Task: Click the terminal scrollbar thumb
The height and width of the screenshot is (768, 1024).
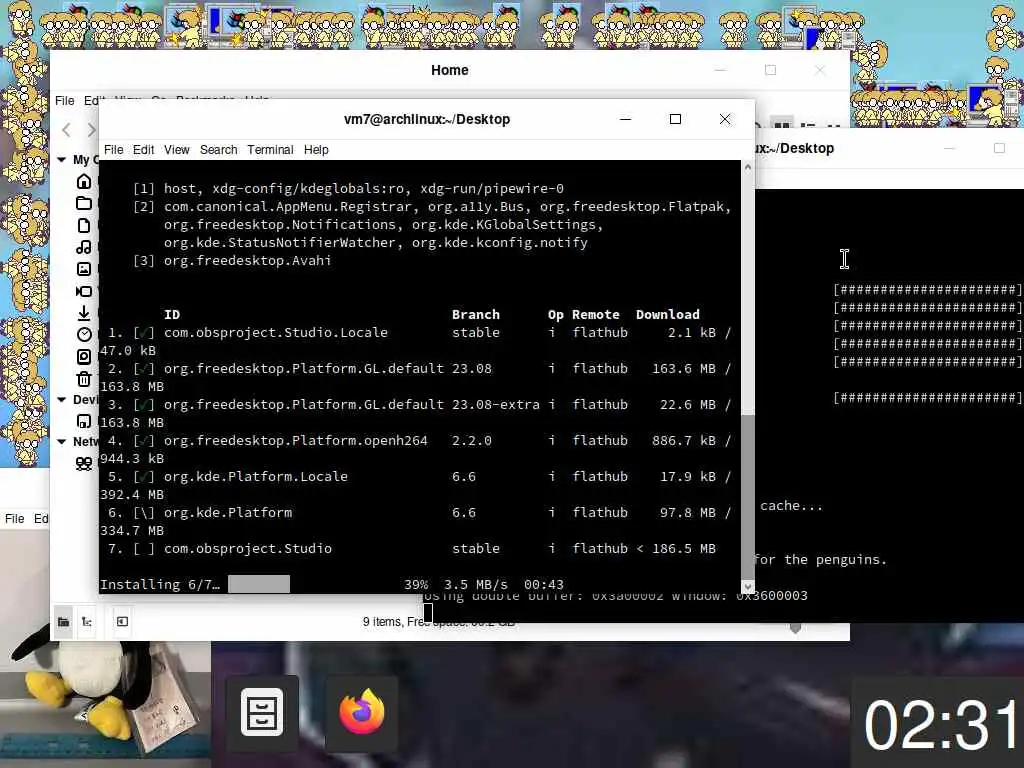Action: [x=748, y=496]
